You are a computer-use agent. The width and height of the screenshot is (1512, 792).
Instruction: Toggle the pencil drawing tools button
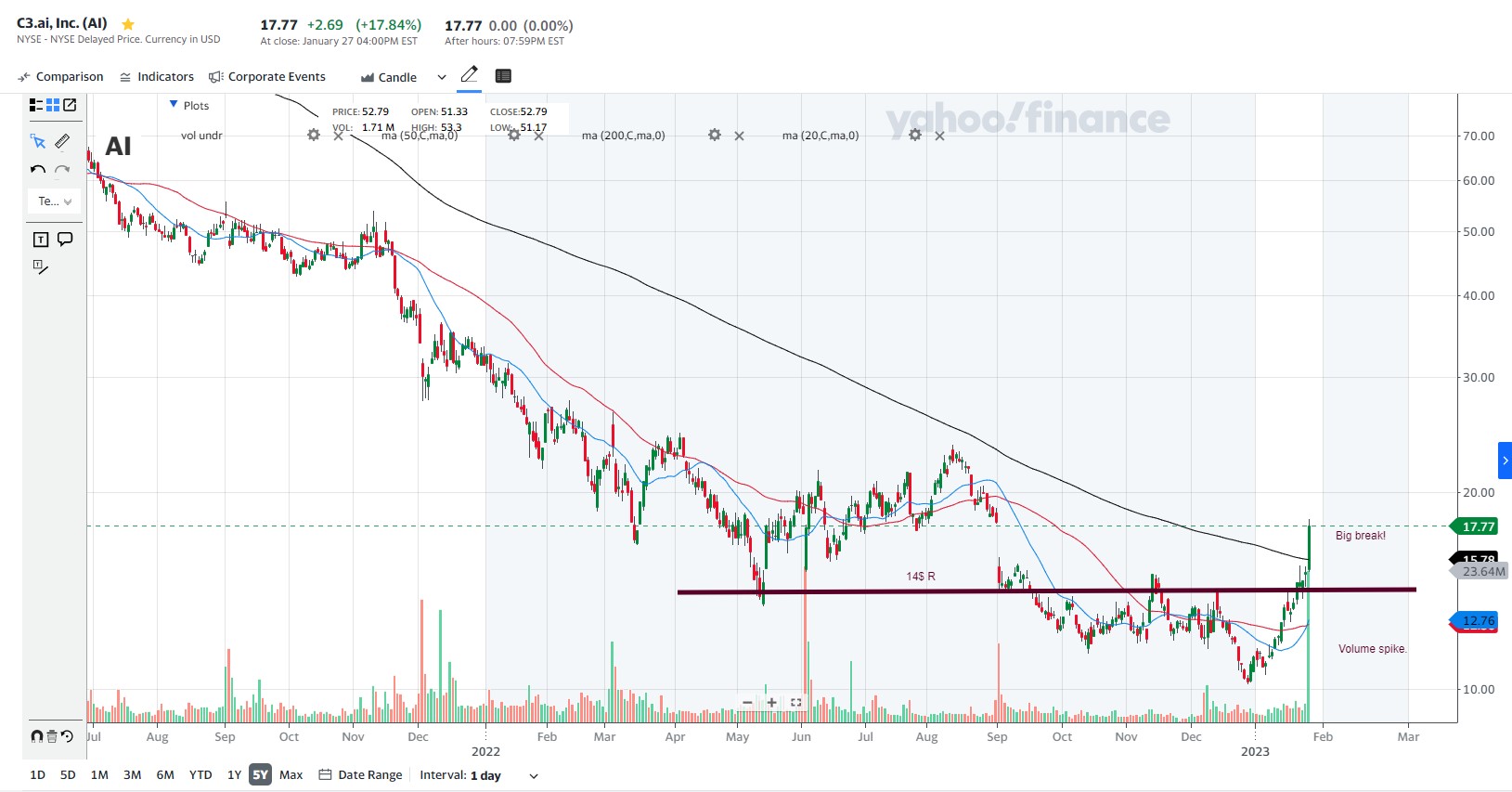470,75
